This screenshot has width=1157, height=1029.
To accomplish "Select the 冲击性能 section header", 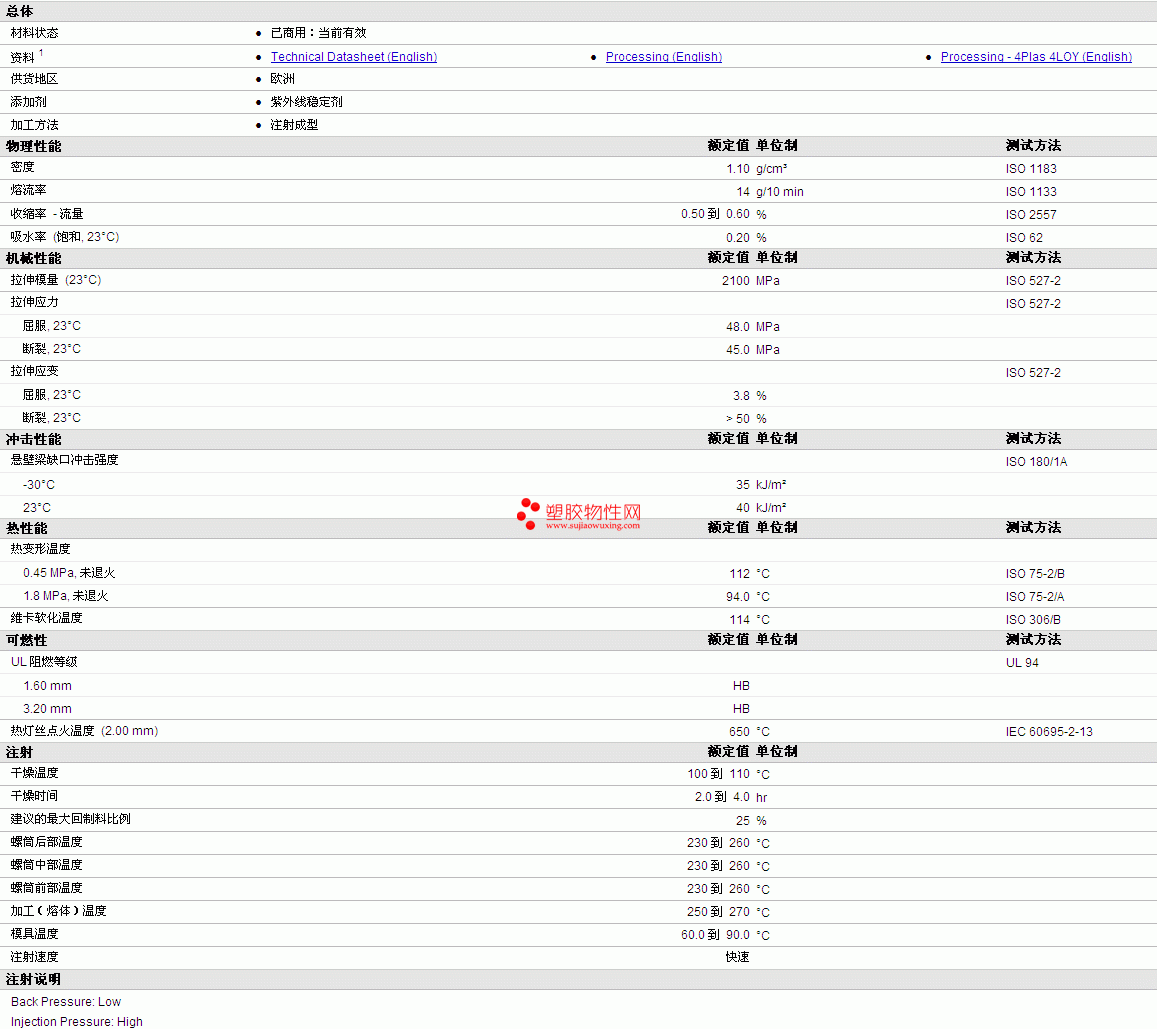I will coord(33,439).
